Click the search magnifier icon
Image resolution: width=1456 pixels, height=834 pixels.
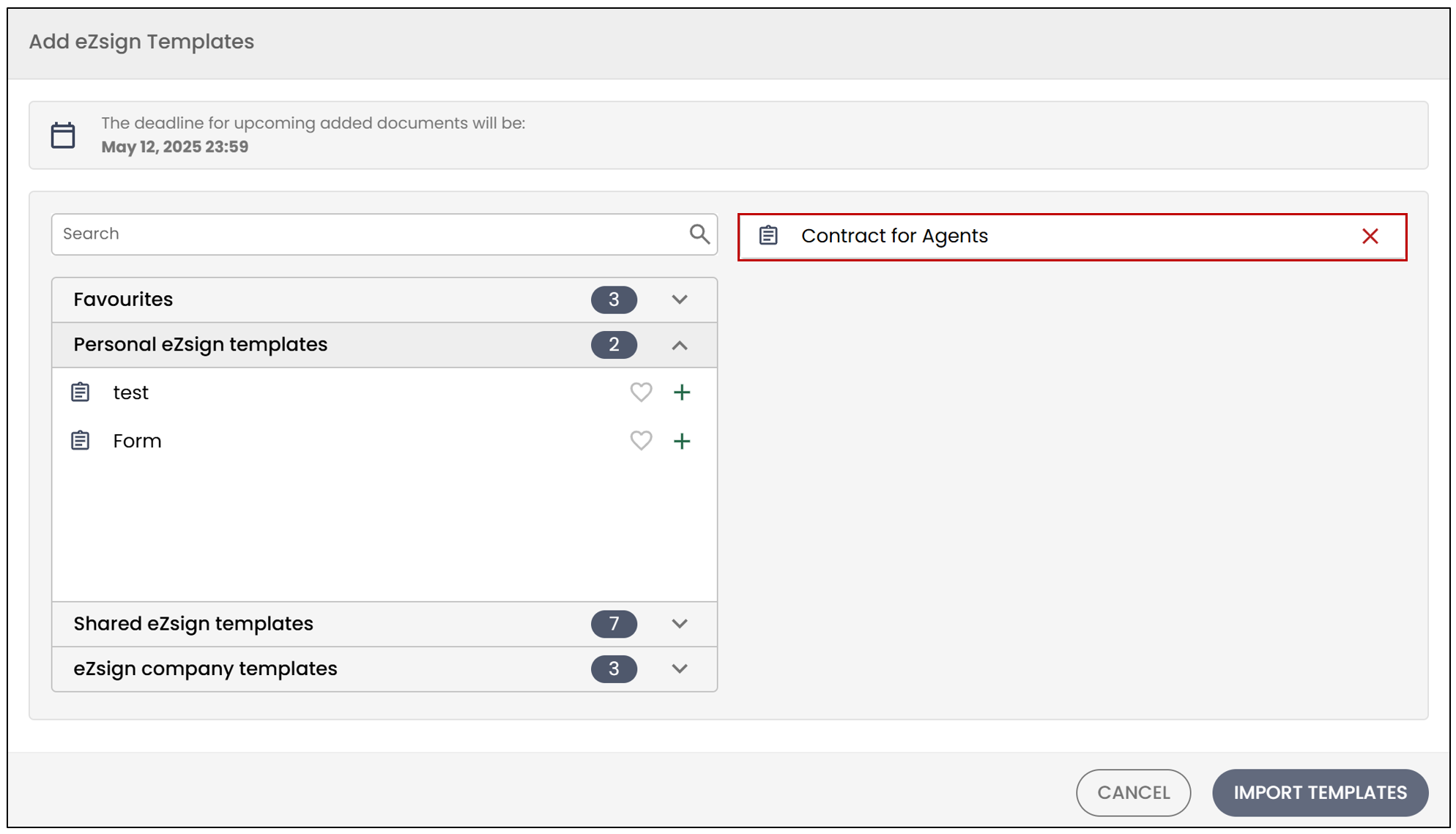pos(699,234)
